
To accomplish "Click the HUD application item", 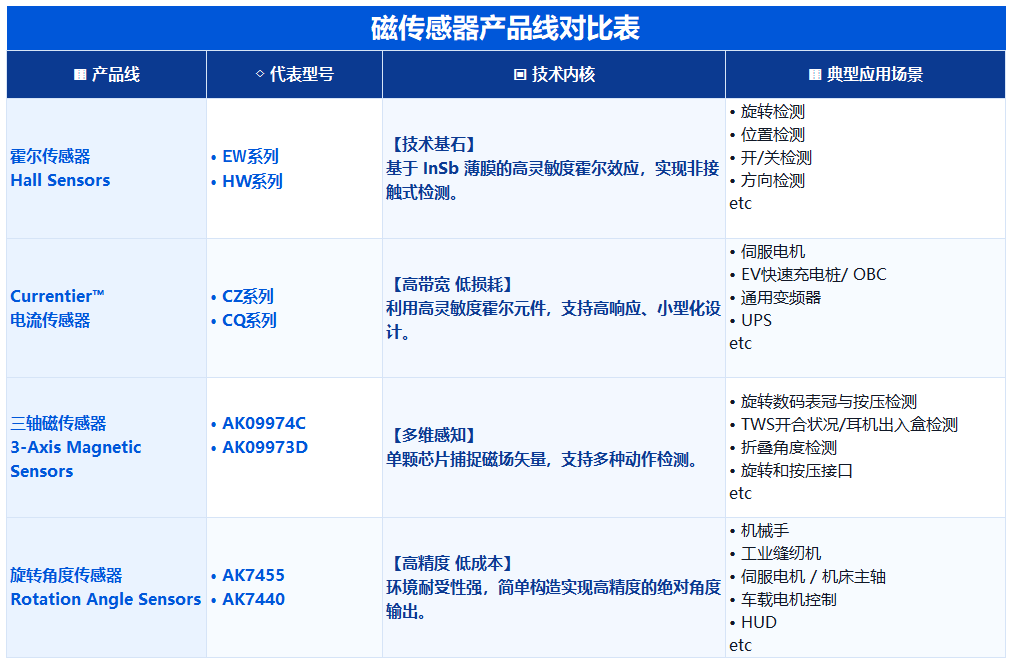I will click(x=758, y=623).
